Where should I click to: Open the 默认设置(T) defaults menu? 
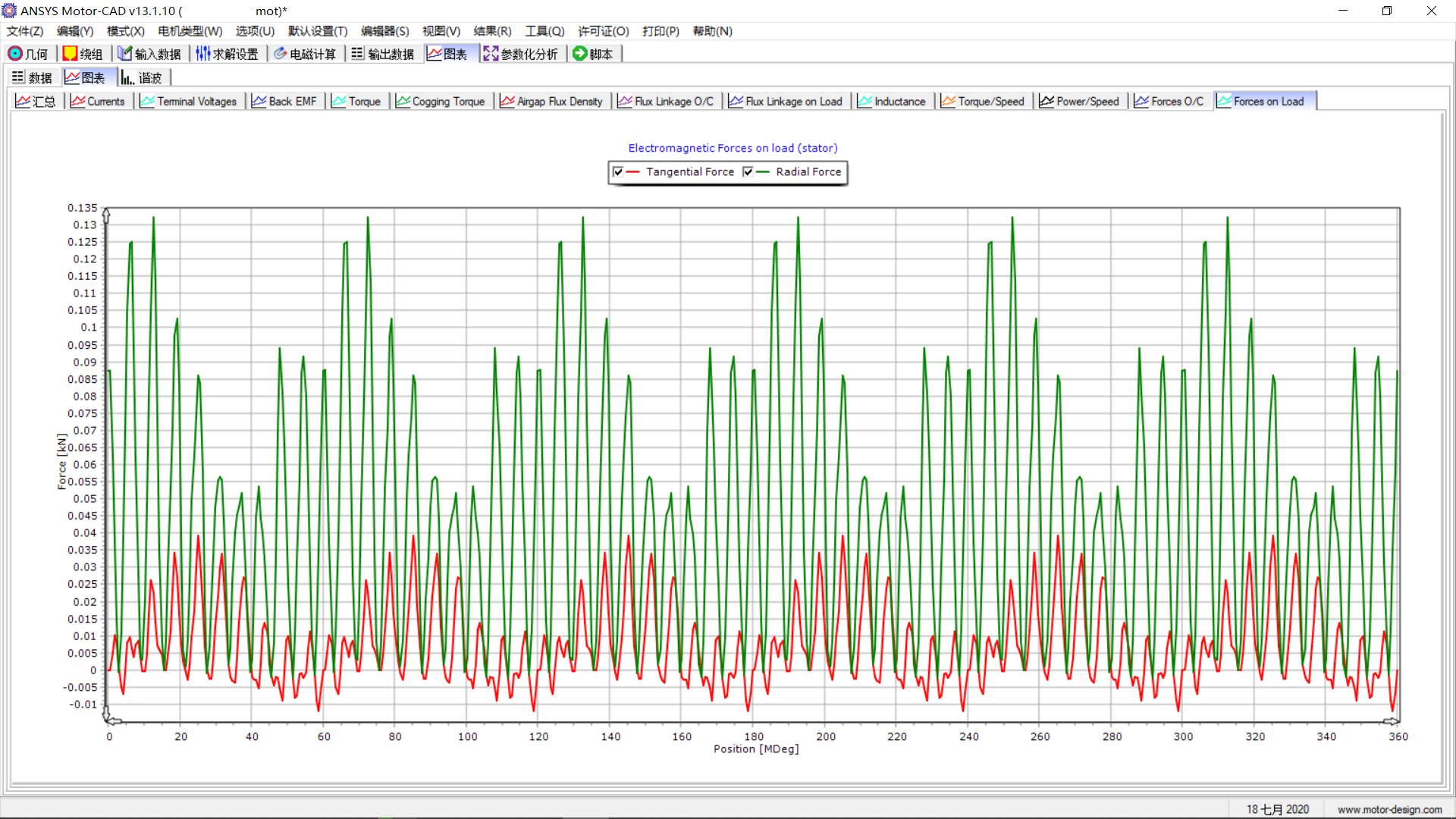[318, 31]
